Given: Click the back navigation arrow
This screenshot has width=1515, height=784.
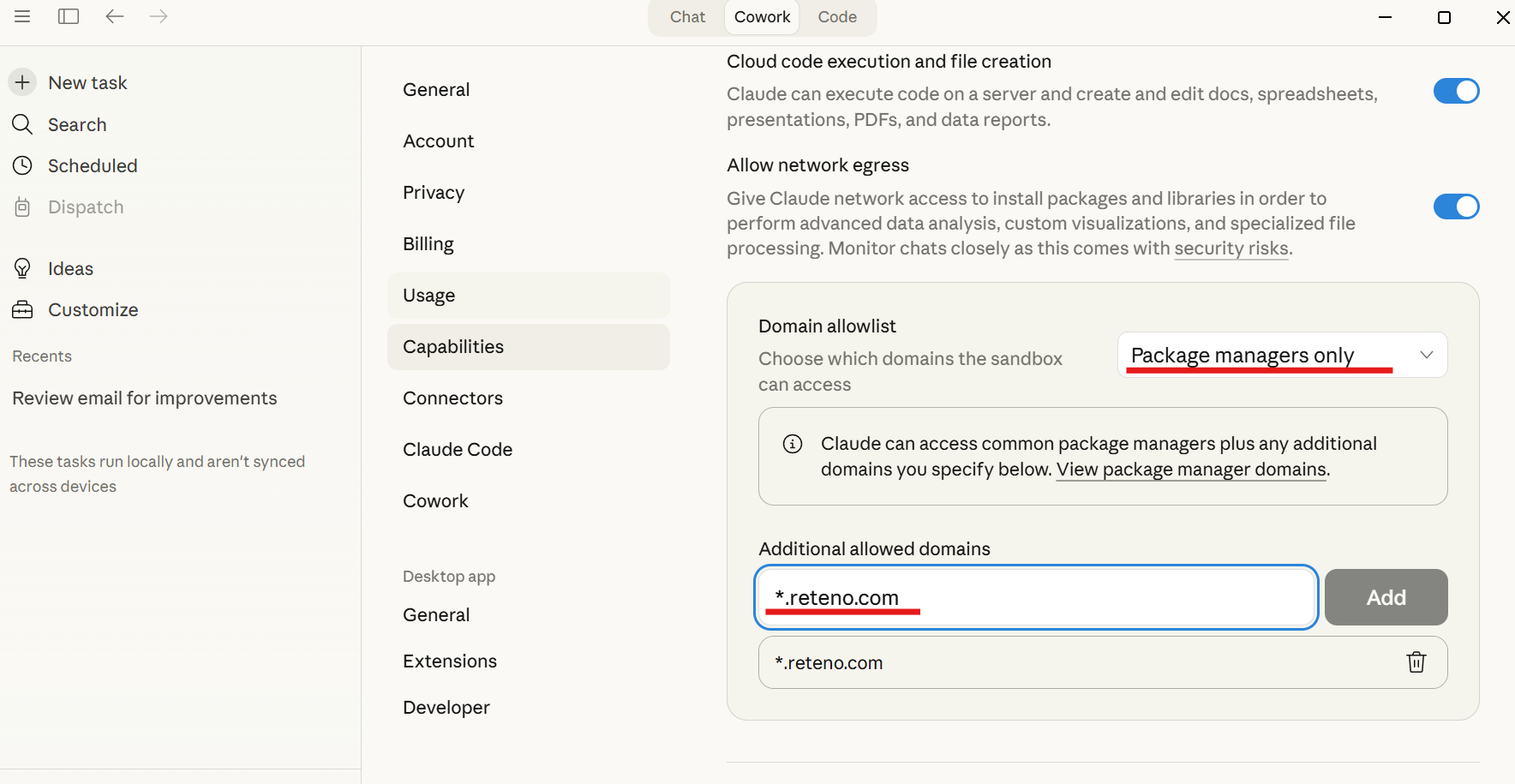Looking at the screenshot, I should pyautogui.click(x=114, y=15).
